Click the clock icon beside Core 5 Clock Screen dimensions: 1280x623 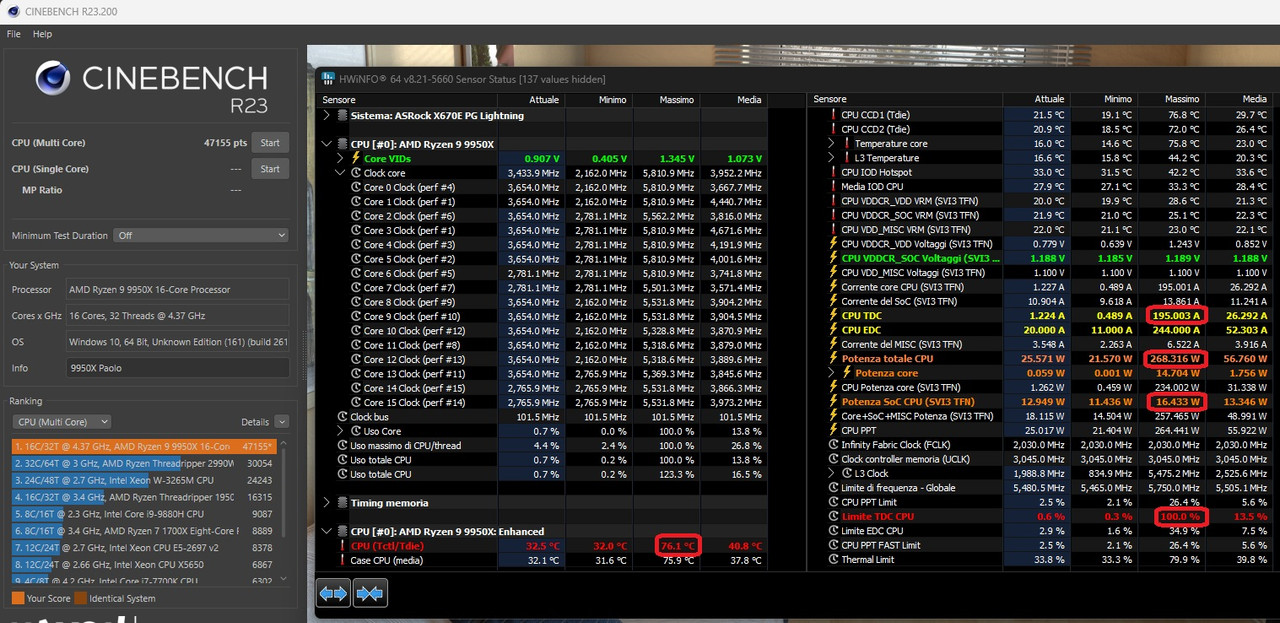pos(355,259)
